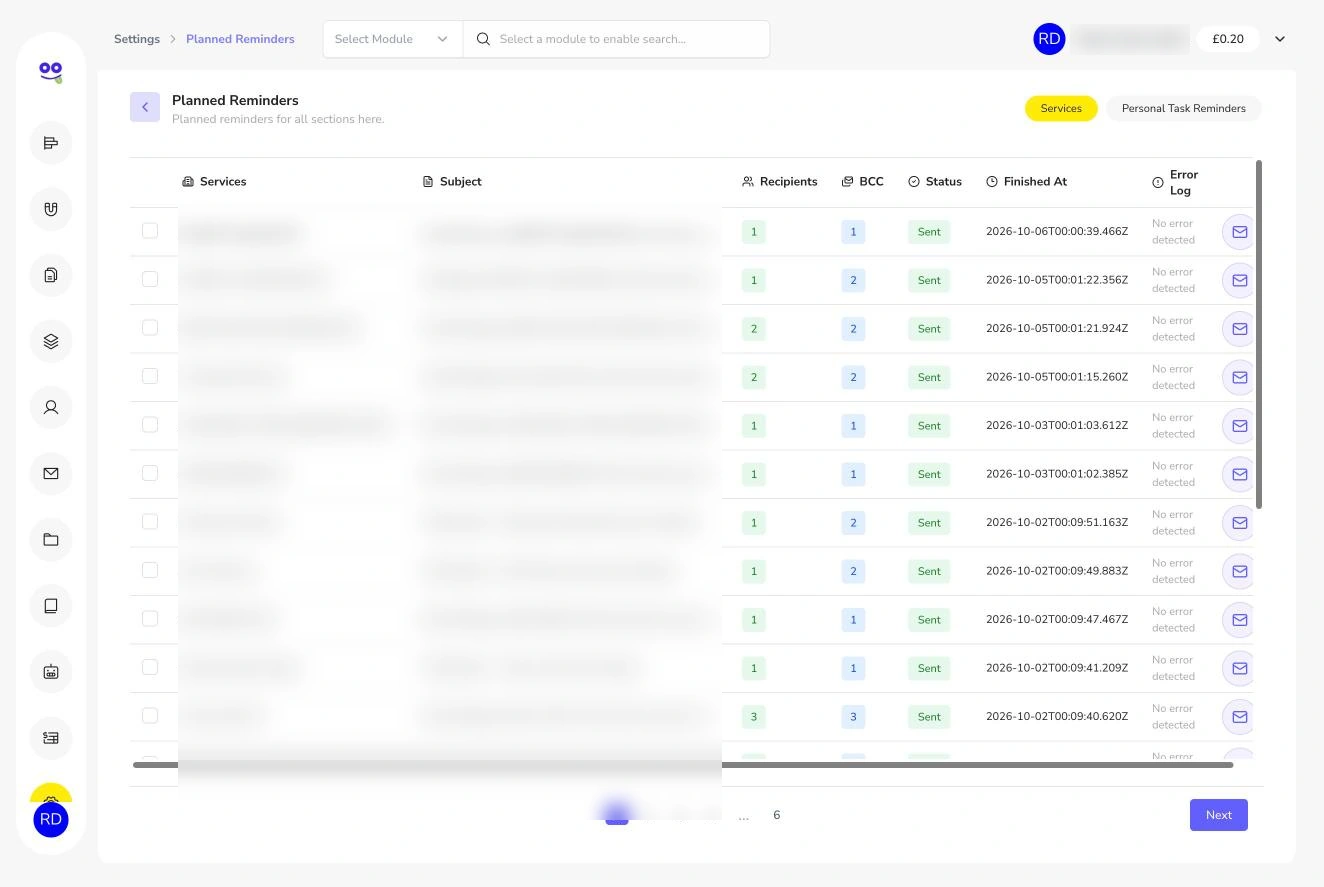This screenshot has height=887, width=1324.
Task: Click timestamp 2026-10-02T00:09:41.209Z
Action: click(x=1057, y=668)
